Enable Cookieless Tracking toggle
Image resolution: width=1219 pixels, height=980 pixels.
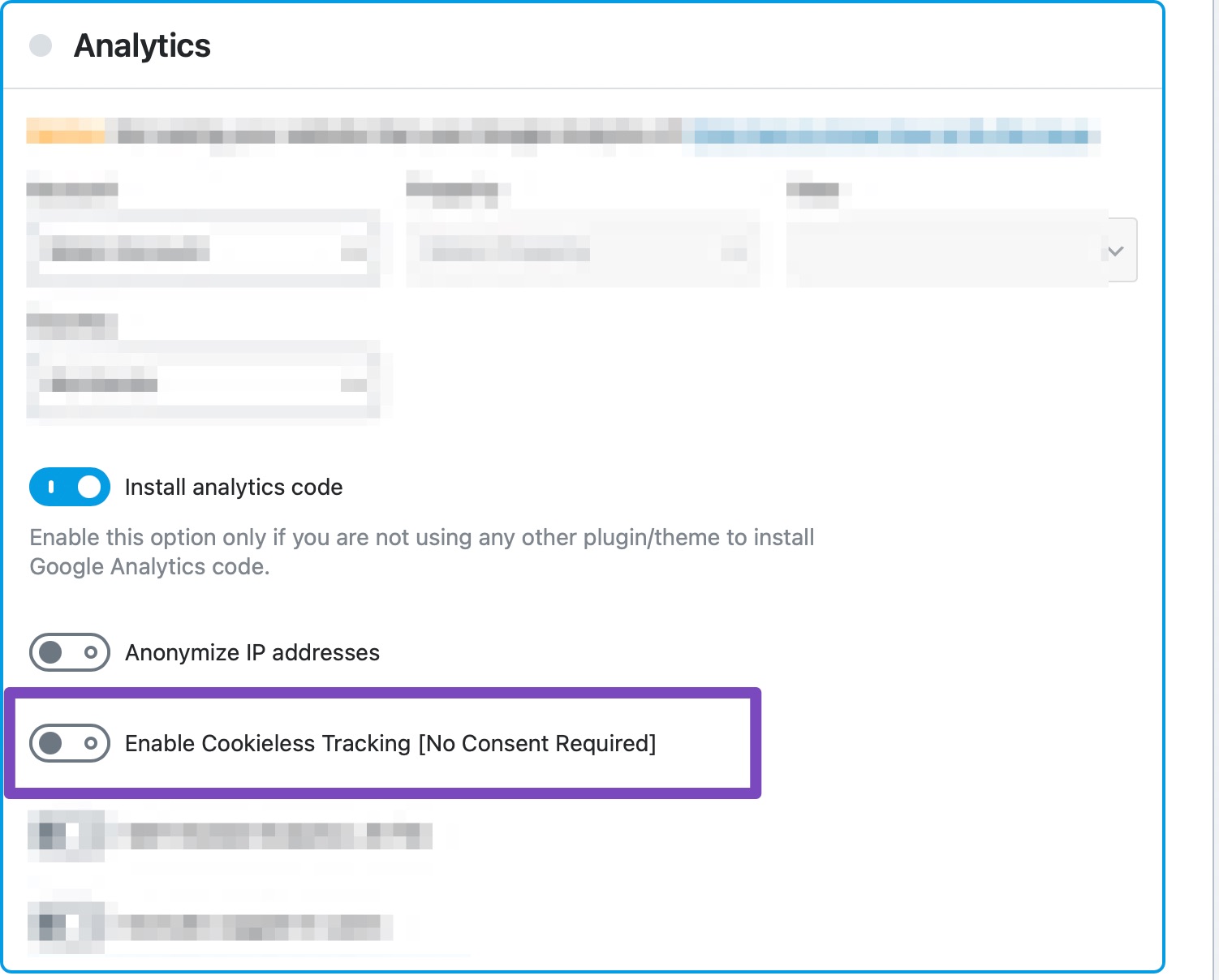tap(70, 743)
